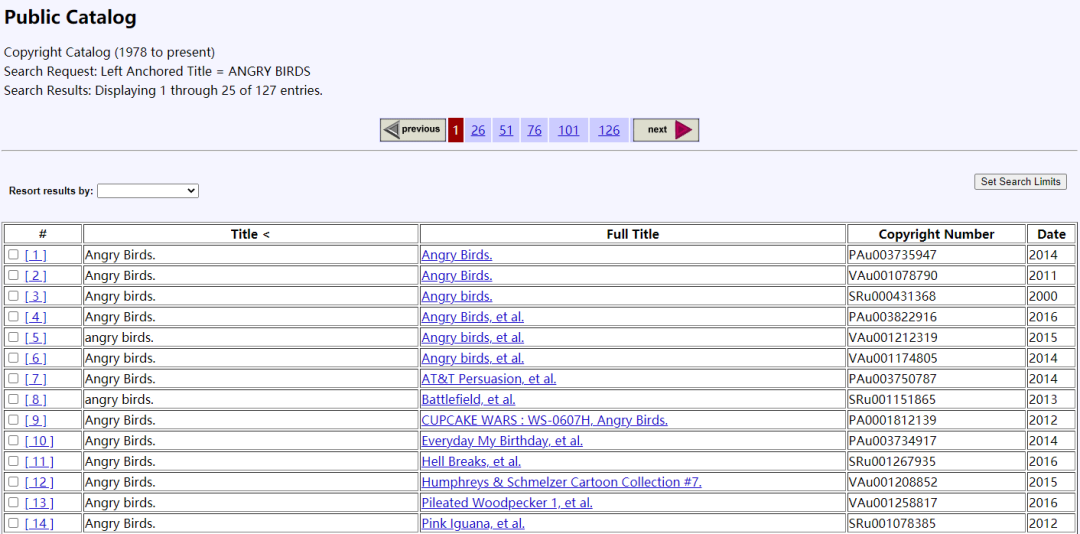Open Angry Birds, et al. dated 2016

(472, 317)
